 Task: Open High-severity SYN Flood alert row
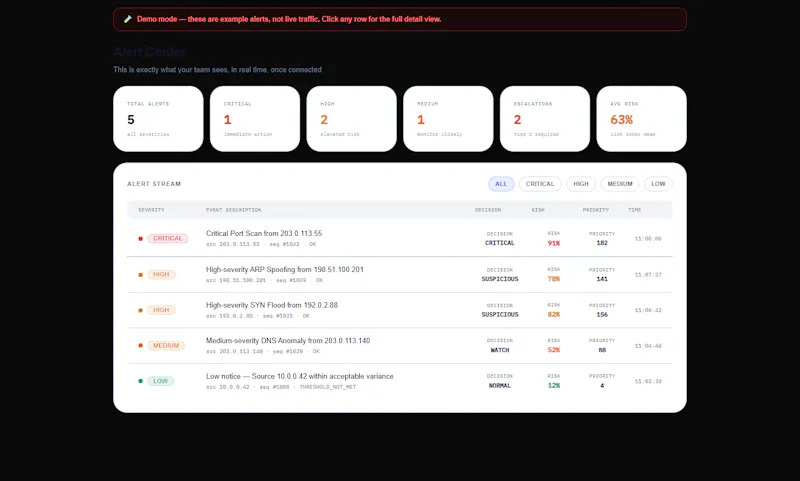click(x=399, y=310)
